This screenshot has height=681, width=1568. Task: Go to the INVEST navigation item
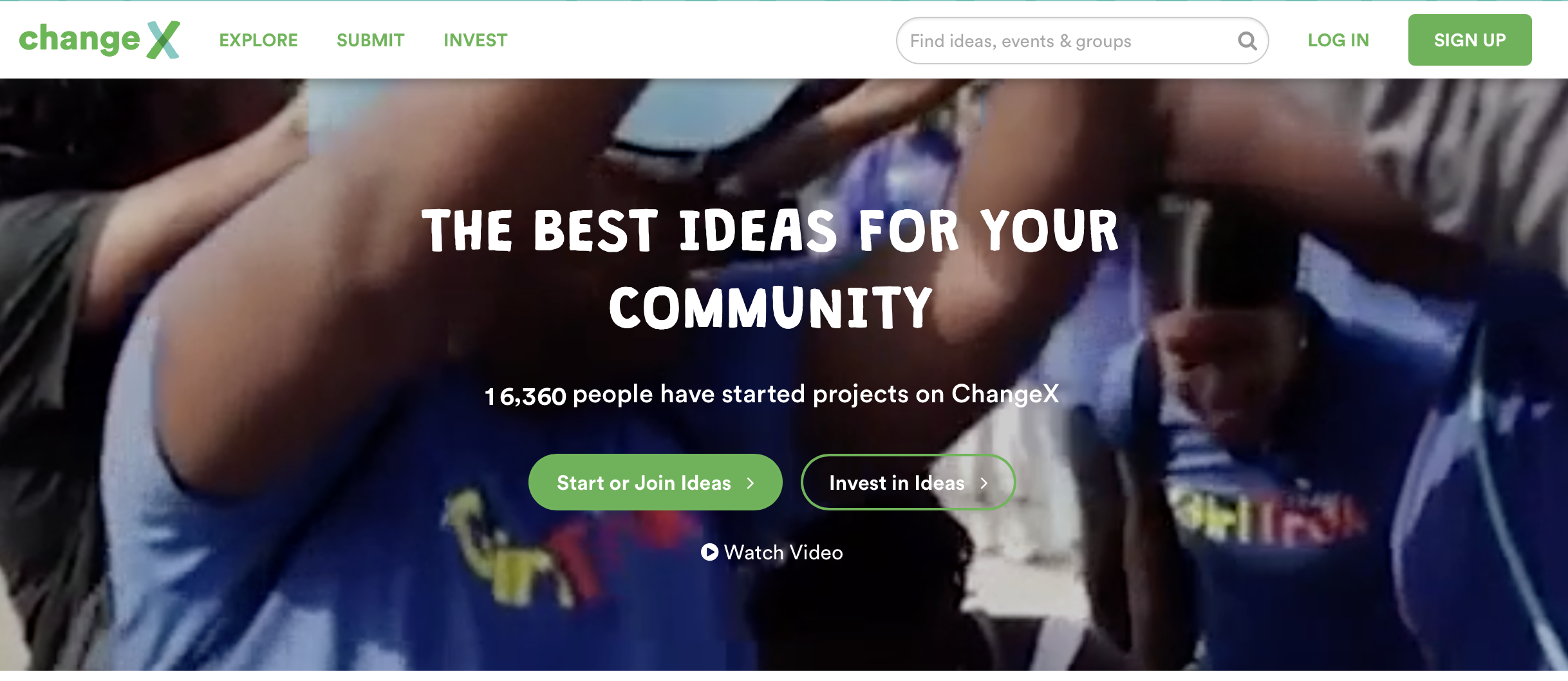click(475, 41)
